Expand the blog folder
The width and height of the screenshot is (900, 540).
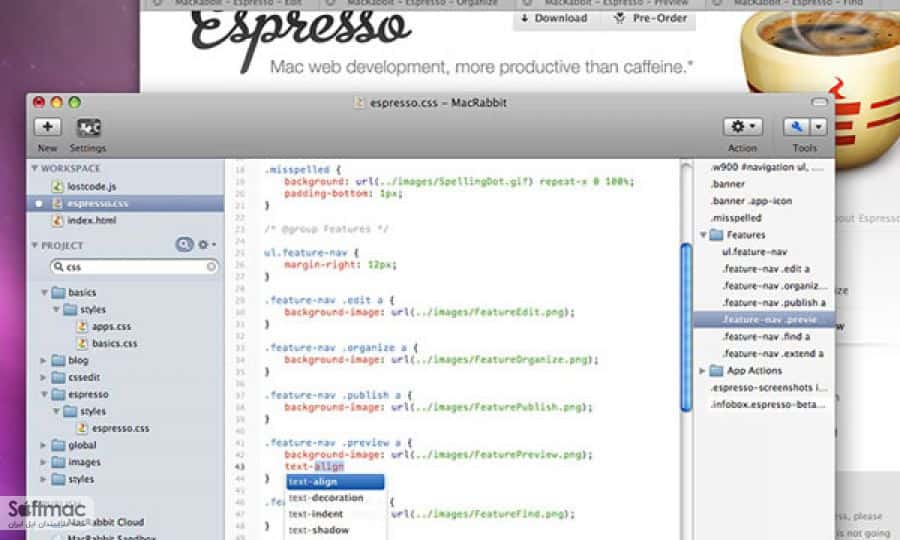pos(44,360)
